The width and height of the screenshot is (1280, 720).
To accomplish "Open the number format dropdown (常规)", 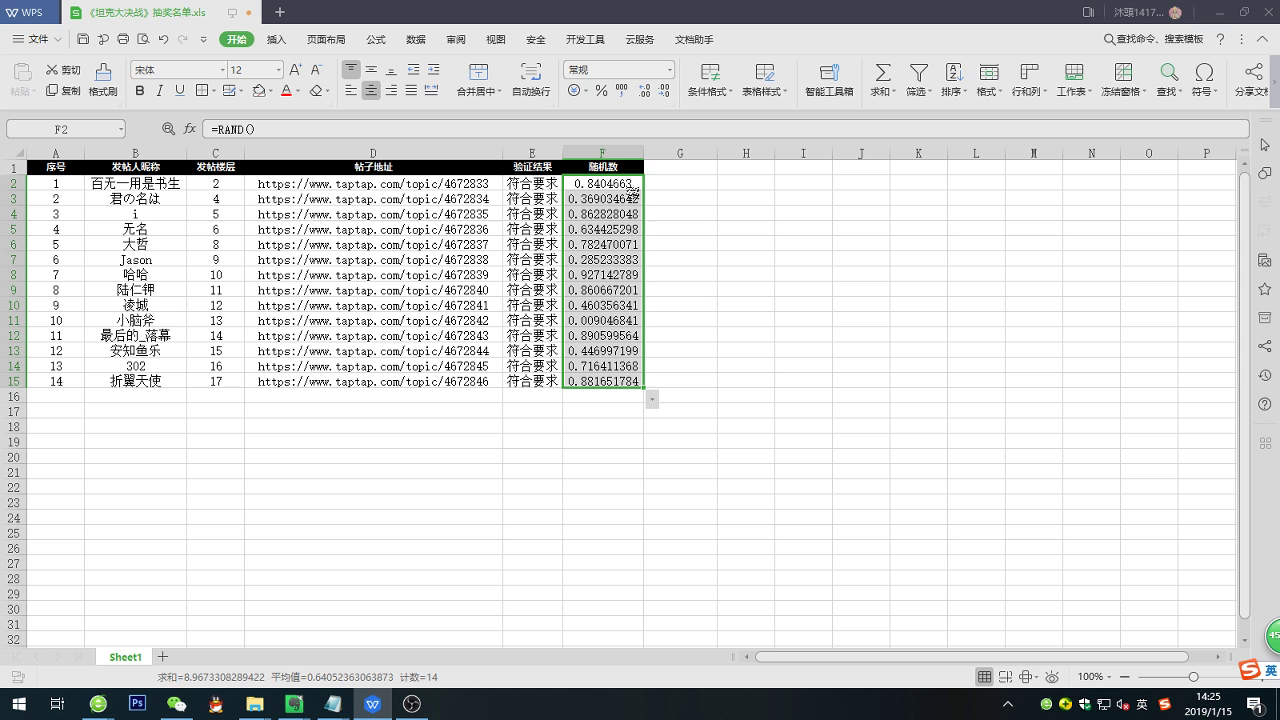I will pyautogui.click(x=669, y=70).
